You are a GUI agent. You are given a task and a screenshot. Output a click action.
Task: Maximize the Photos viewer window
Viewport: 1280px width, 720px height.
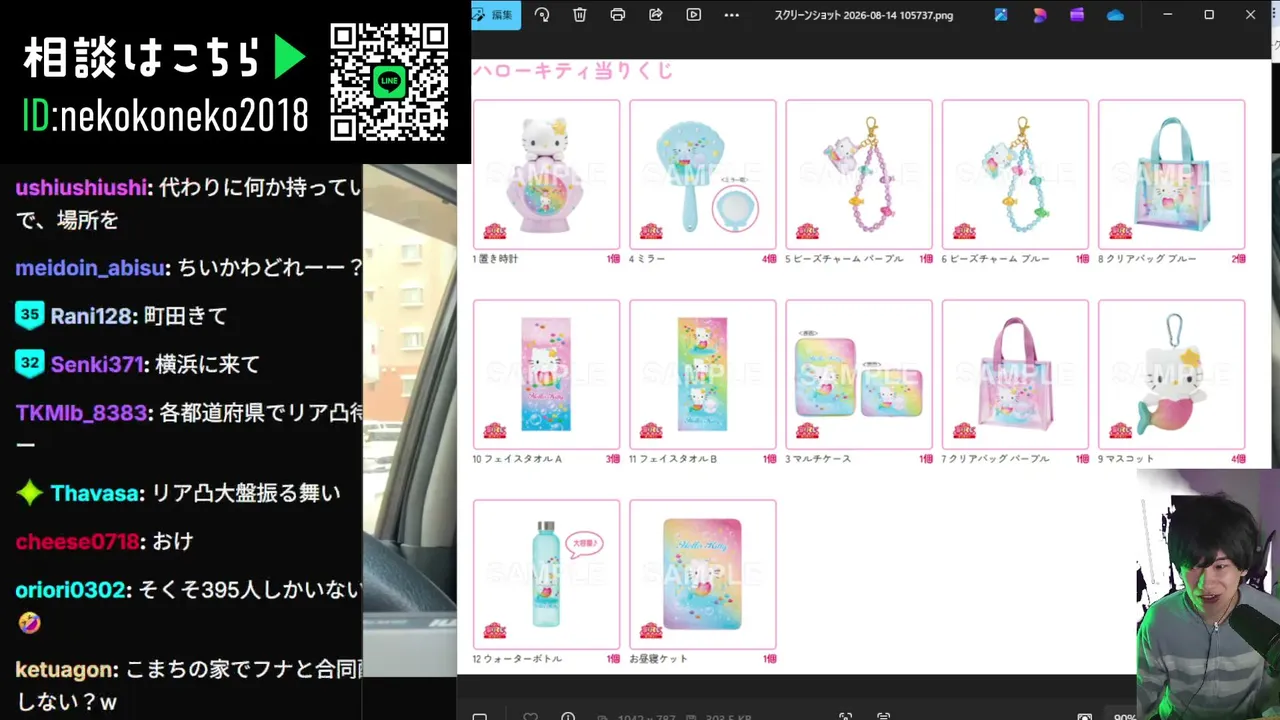1209,15
